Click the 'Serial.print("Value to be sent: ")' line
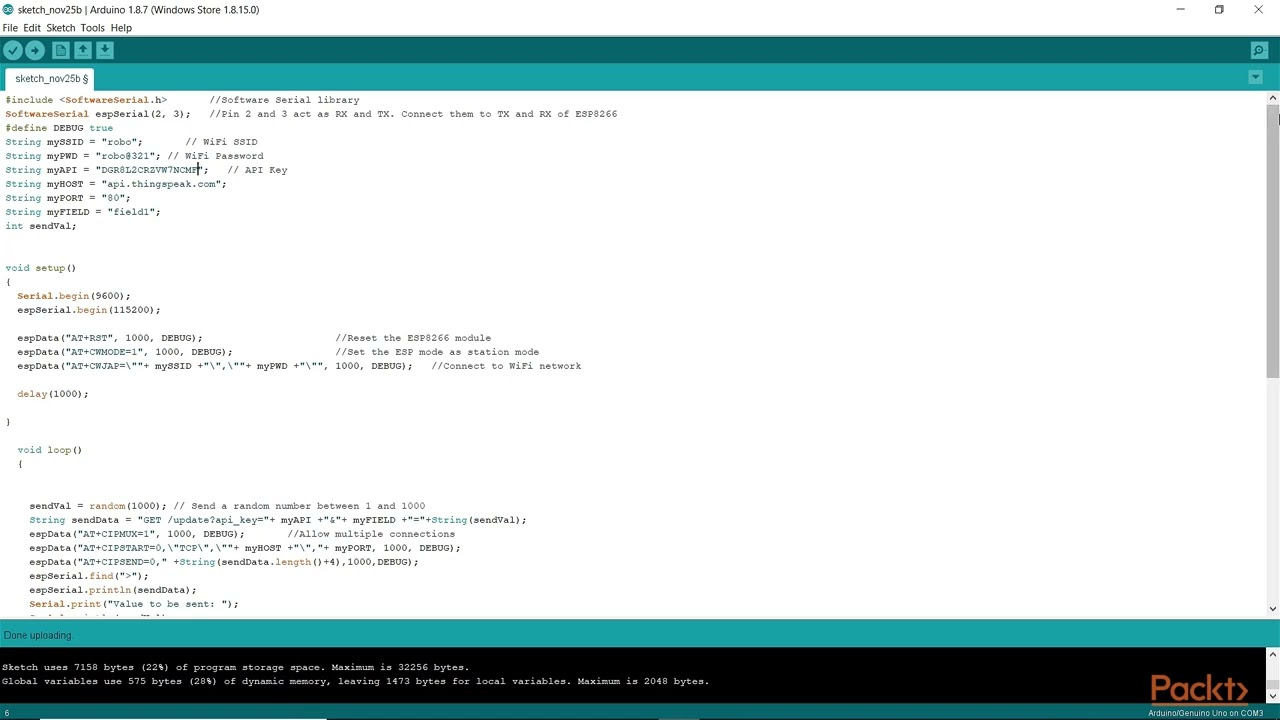This screenshot has width=1280, height=720. click(x=134, y=604)
